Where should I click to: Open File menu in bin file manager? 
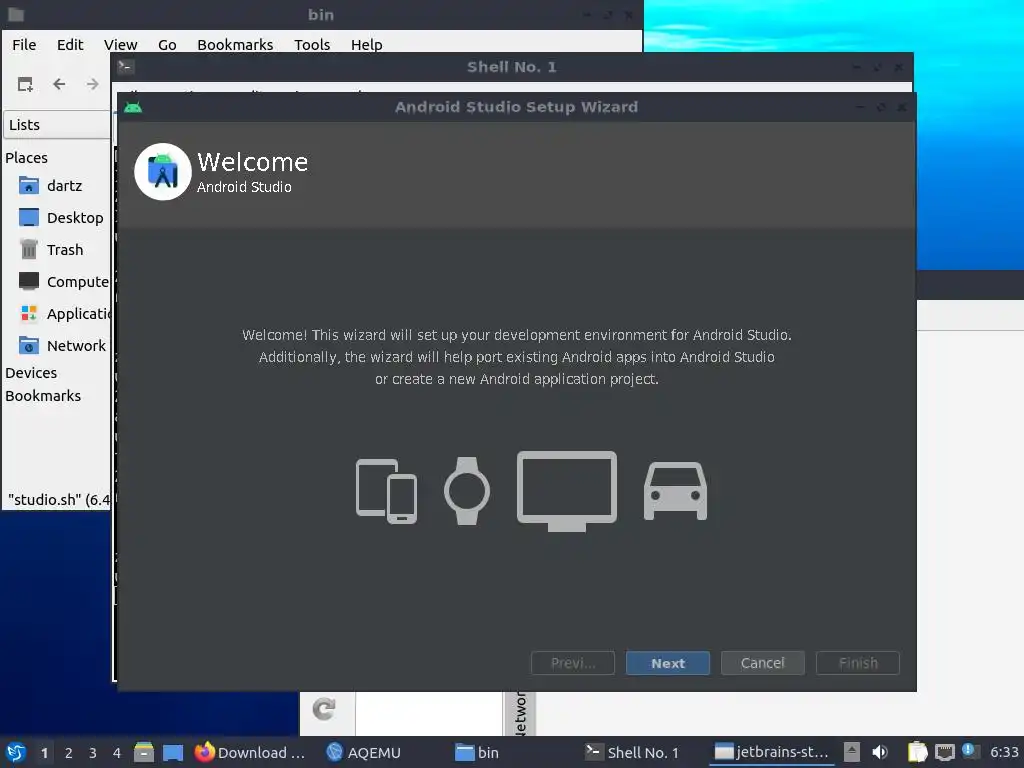click(24, 44)
